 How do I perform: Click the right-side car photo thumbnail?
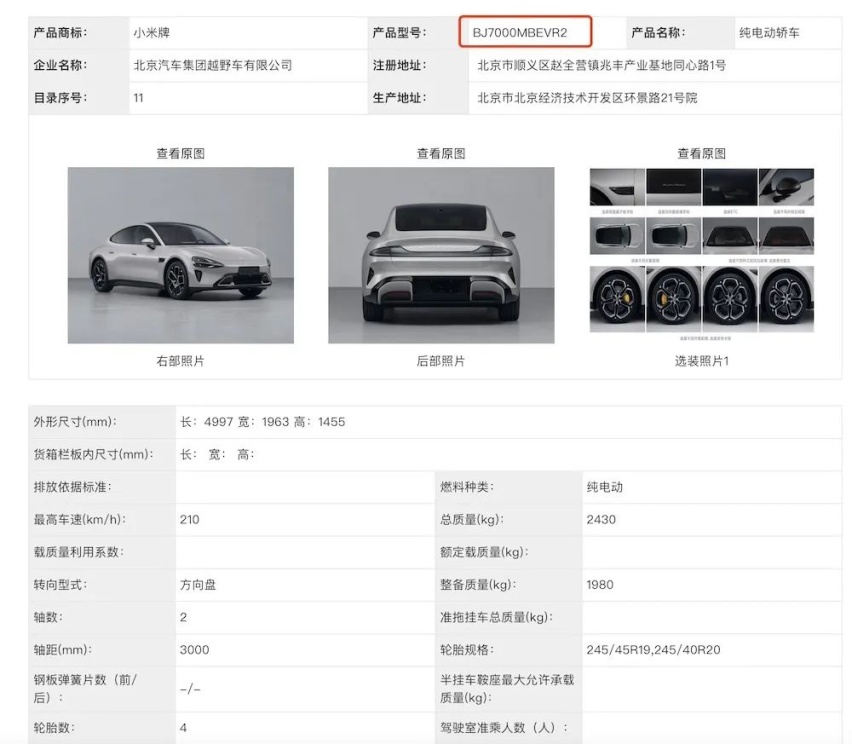point(180,255)
